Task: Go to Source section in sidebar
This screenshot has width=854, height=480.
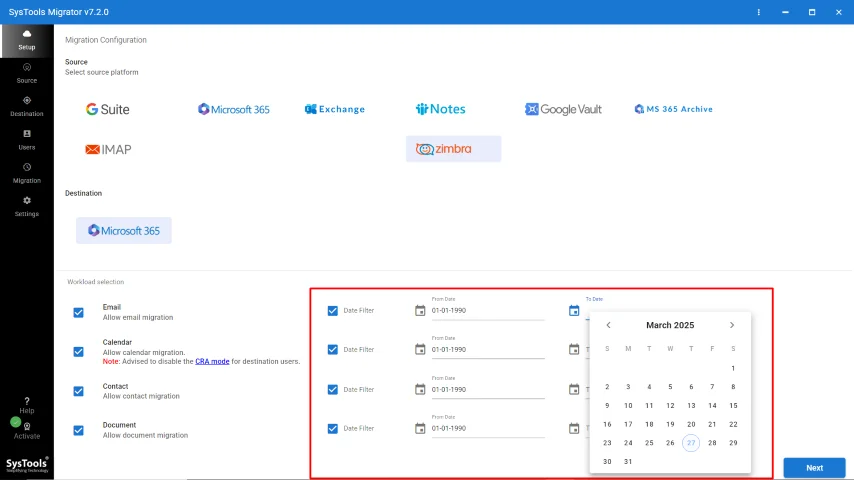Action: [27, 74]
